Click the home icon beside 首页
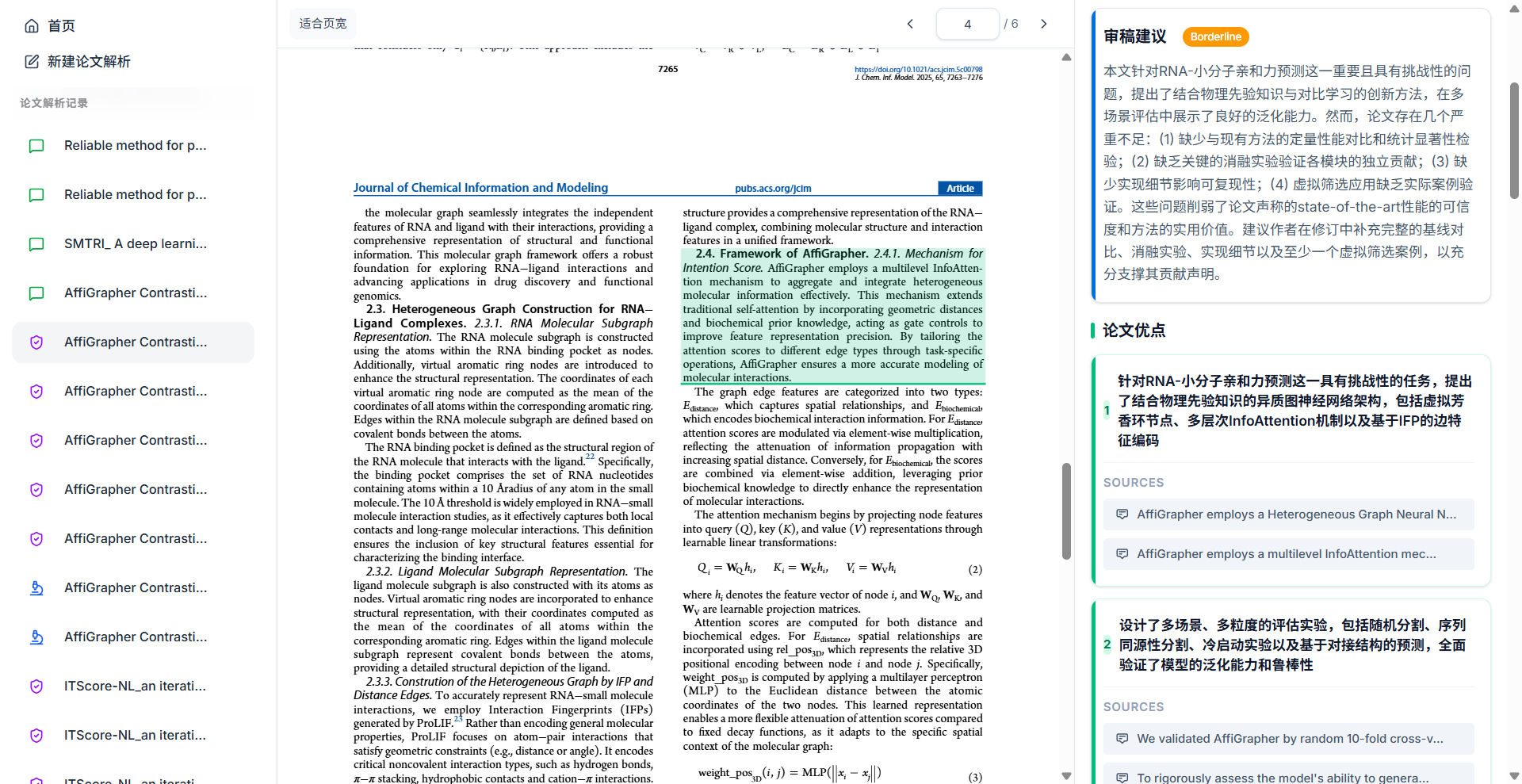Image resolution: width=1522 pixels, height=784 pixels. 32,26
